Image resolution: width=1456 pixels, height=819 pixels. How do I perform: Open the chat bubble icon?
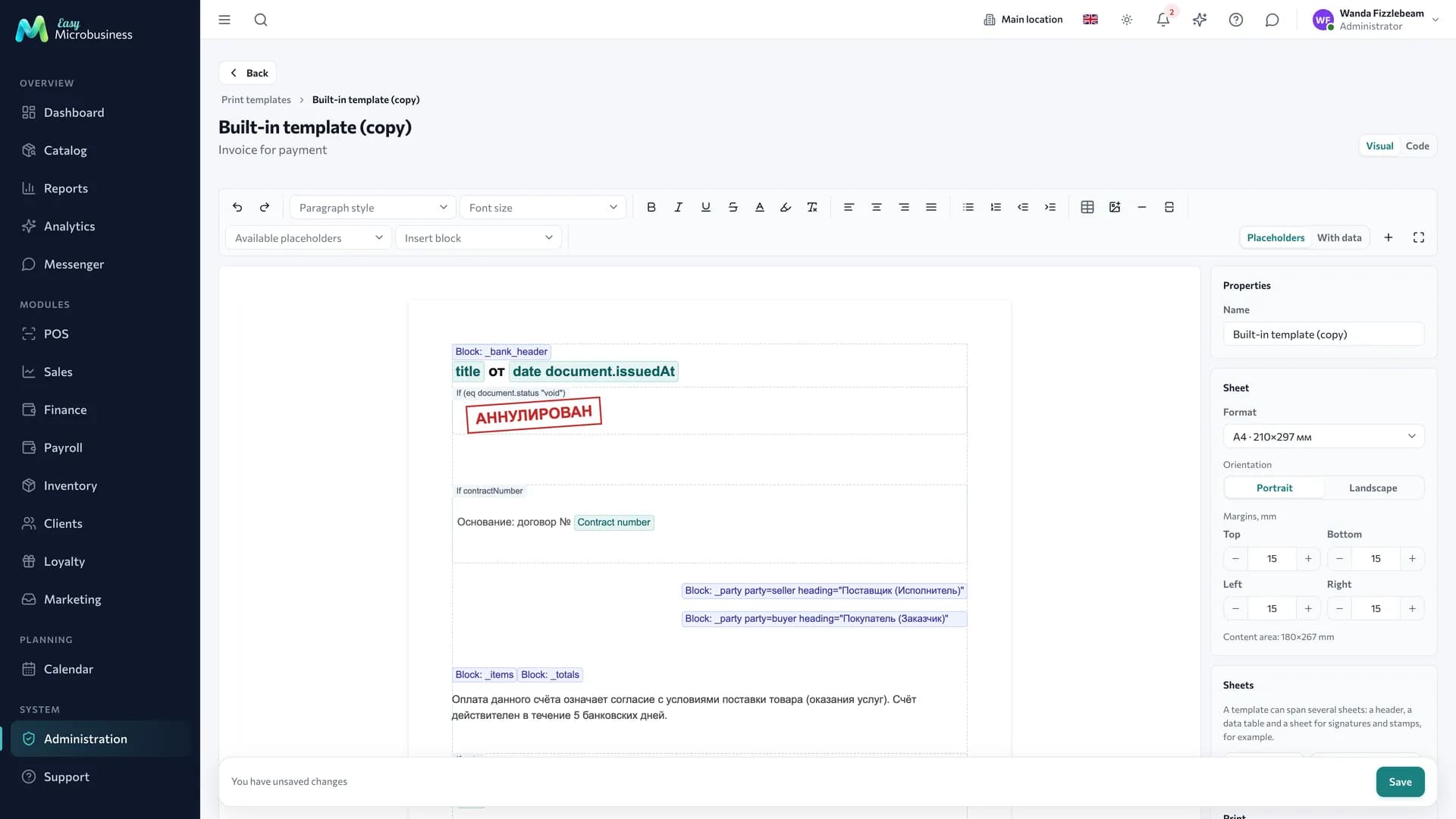1272,20
